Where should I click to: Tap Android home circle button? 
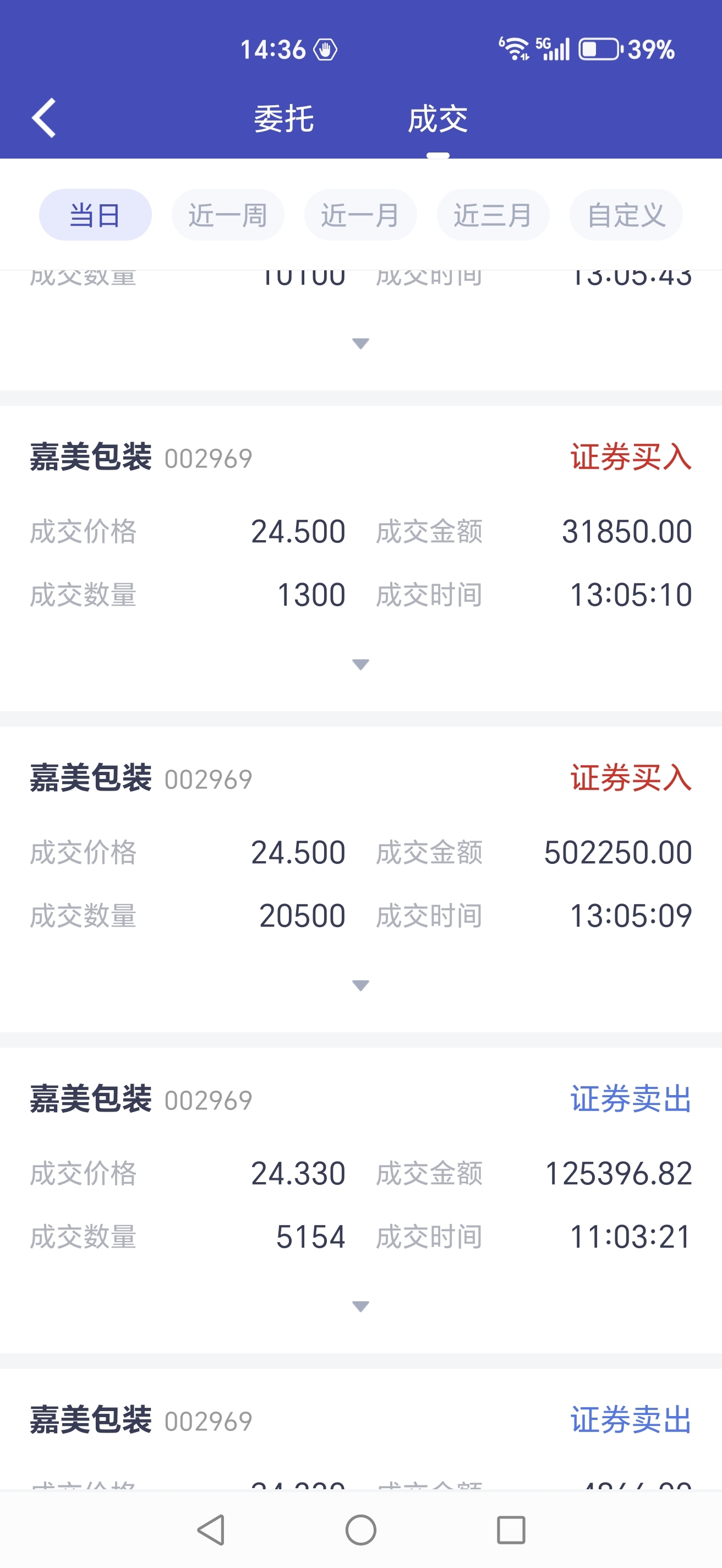pos(360,1529)
